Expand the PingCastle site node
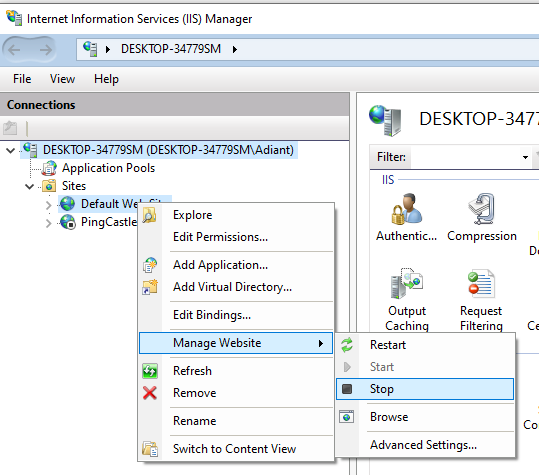Viewport: 539px width, 475px height. coord(48,223)
